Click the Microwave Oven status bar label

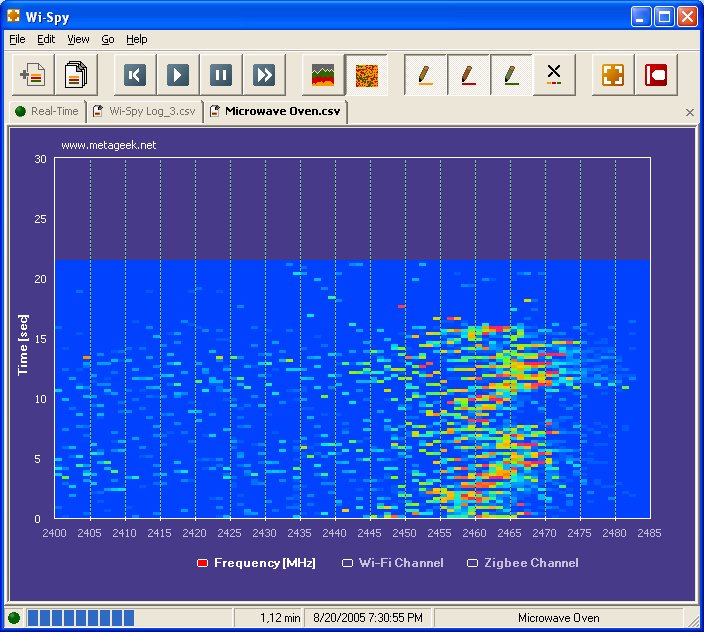[559, 618]
